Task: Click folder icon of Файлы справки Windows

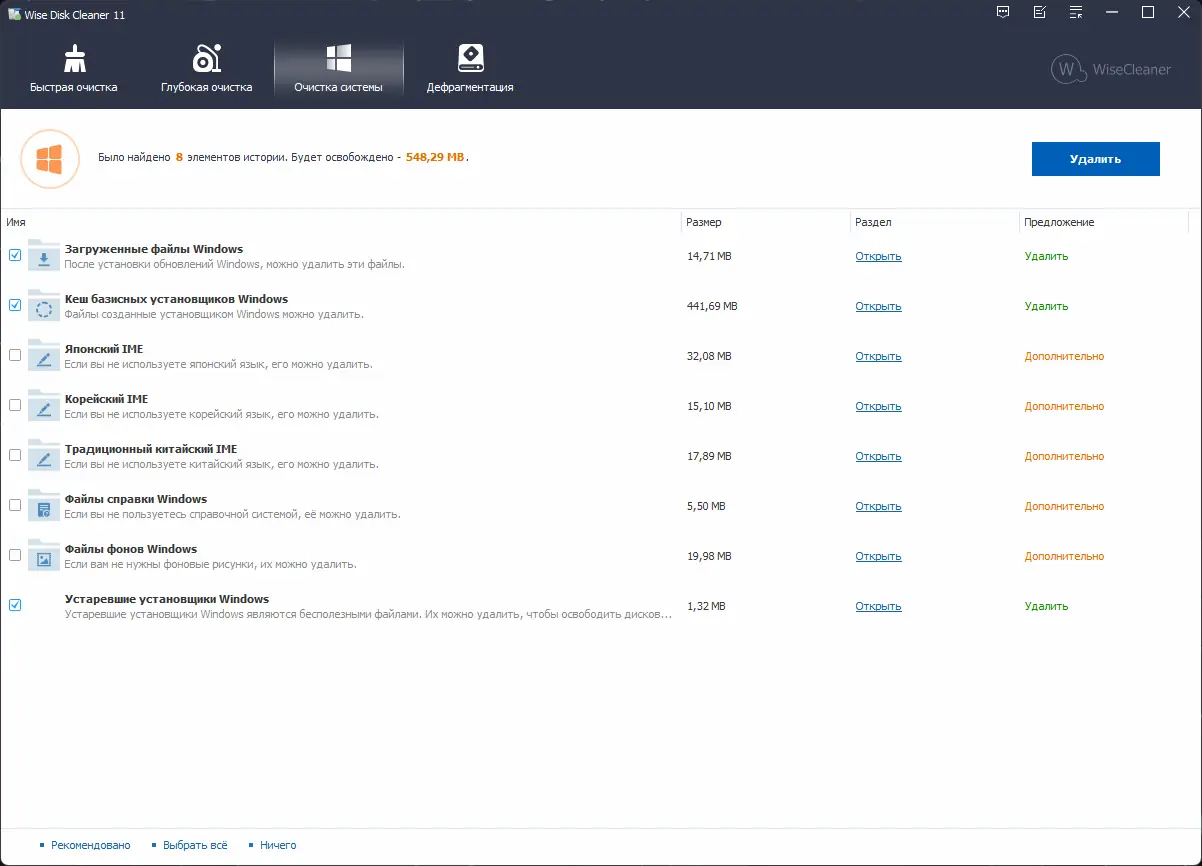Action: pyautogui.click(x=43, y=506)
